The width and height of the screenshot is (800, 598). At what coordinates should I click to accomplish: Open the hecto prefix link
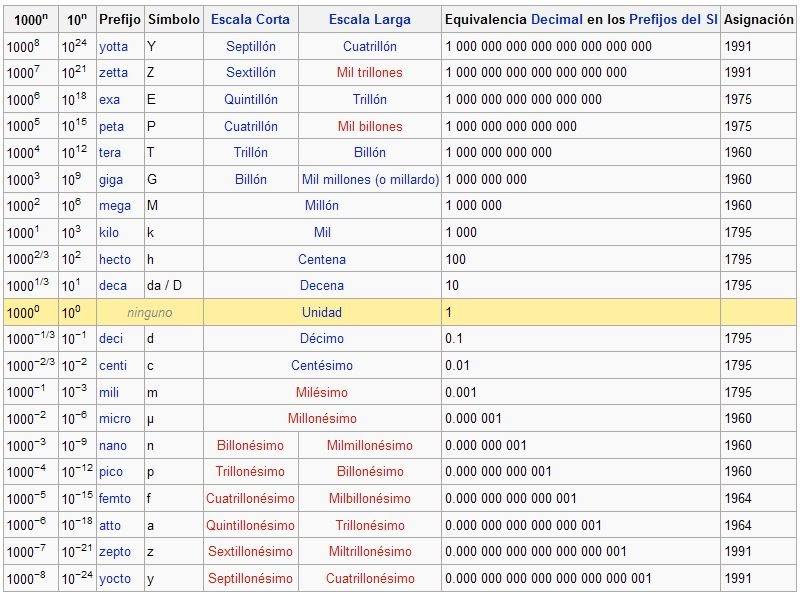coord(115,260)
